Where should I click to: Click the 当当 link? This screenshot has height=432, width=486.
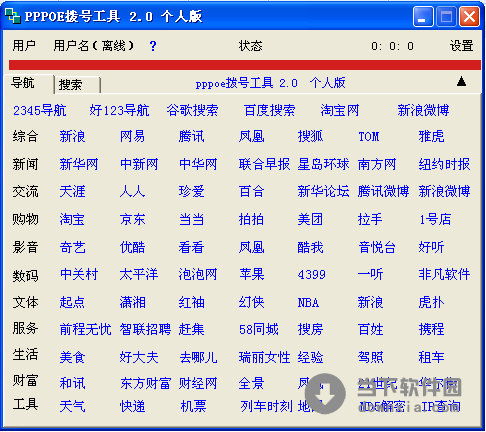[191, 220]
